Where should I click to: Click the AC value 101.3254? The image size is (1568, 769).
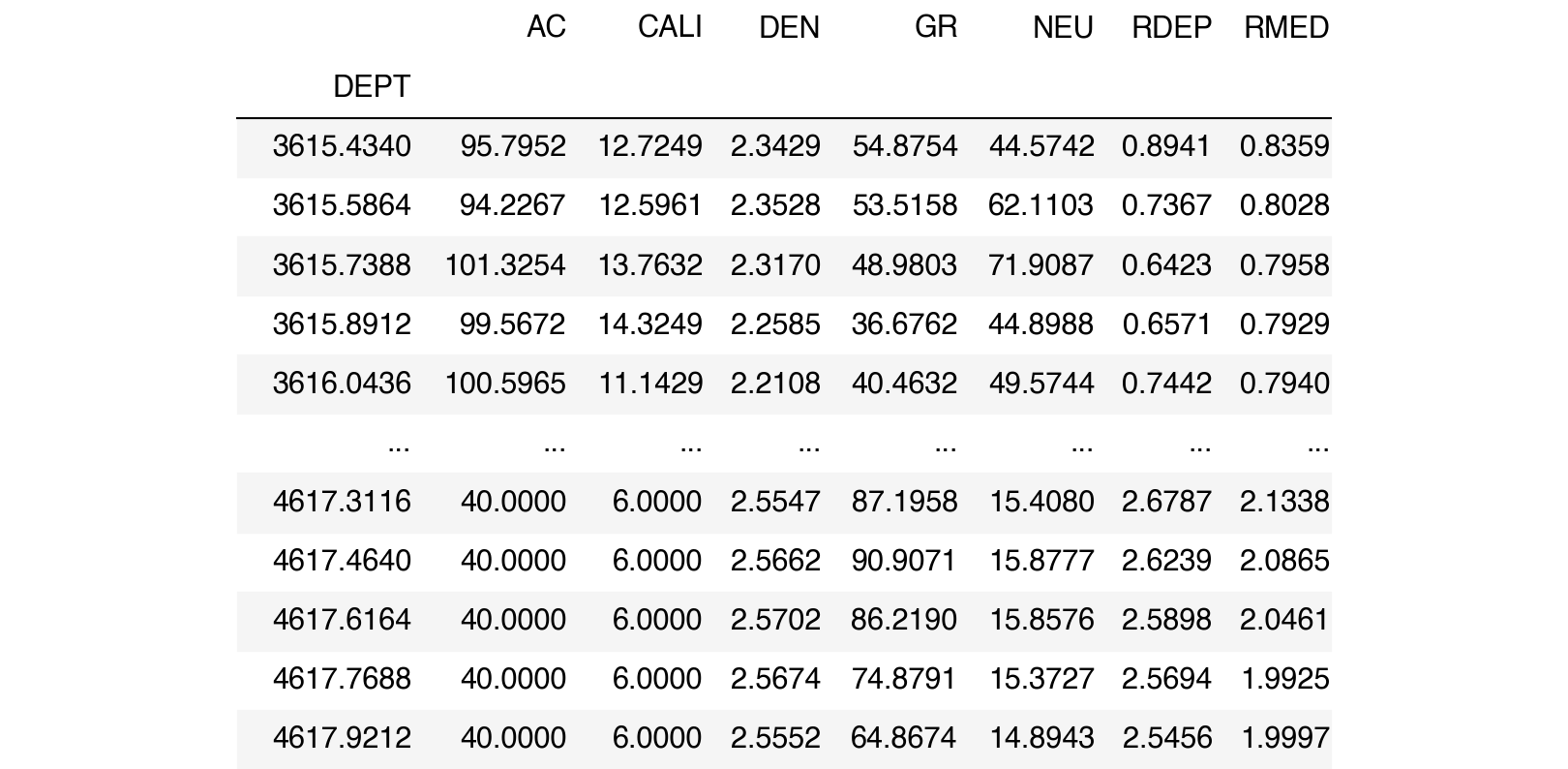coord(504,265)
